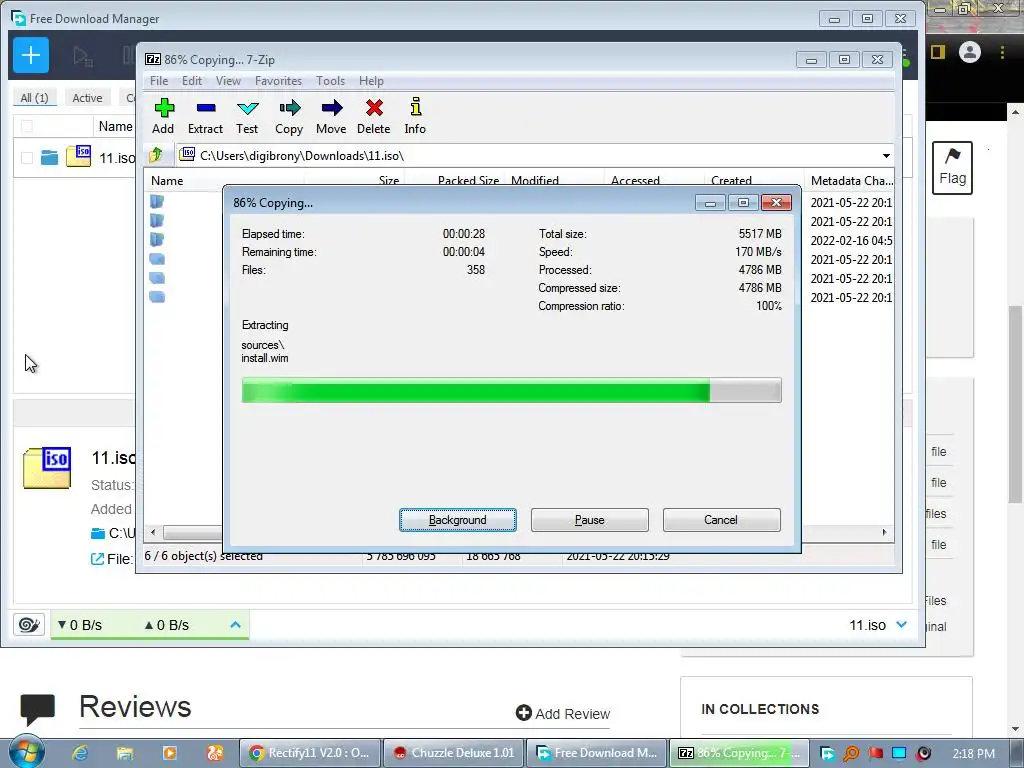Tick the checkbox for 11.iso download row

27,157
